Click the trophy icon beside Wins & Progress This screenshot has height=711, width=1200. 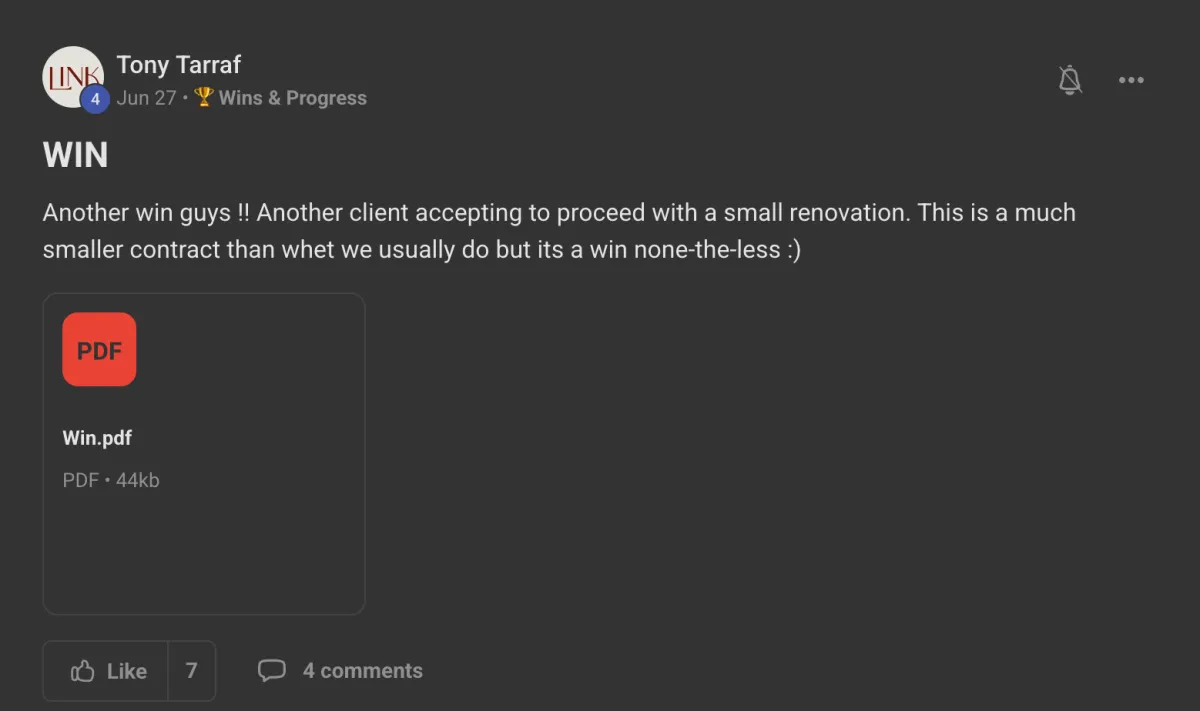point(204,97)
